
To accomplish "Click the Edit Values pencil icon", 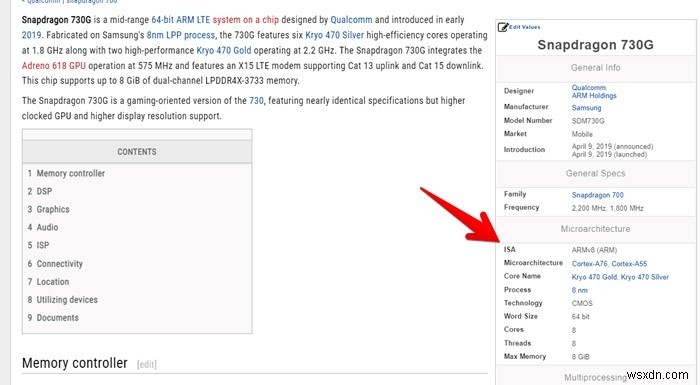I will 503,27.
